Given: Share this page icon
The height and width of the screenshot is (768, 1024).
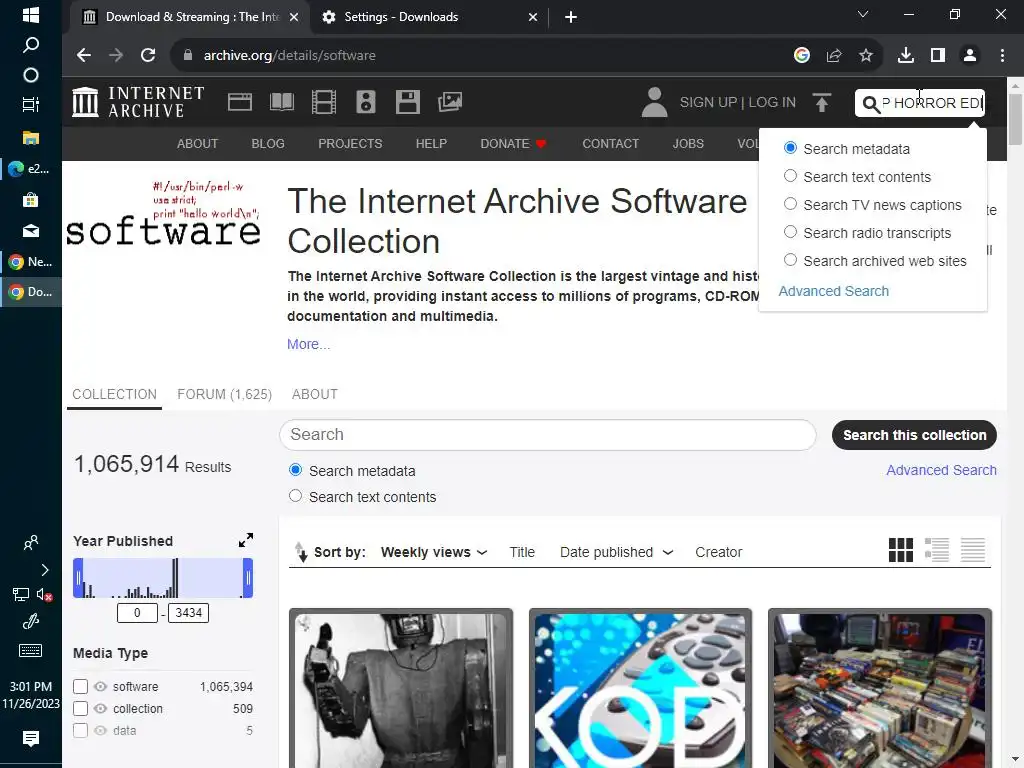Looking at the screenshot, I should click(x=834, y=56).
